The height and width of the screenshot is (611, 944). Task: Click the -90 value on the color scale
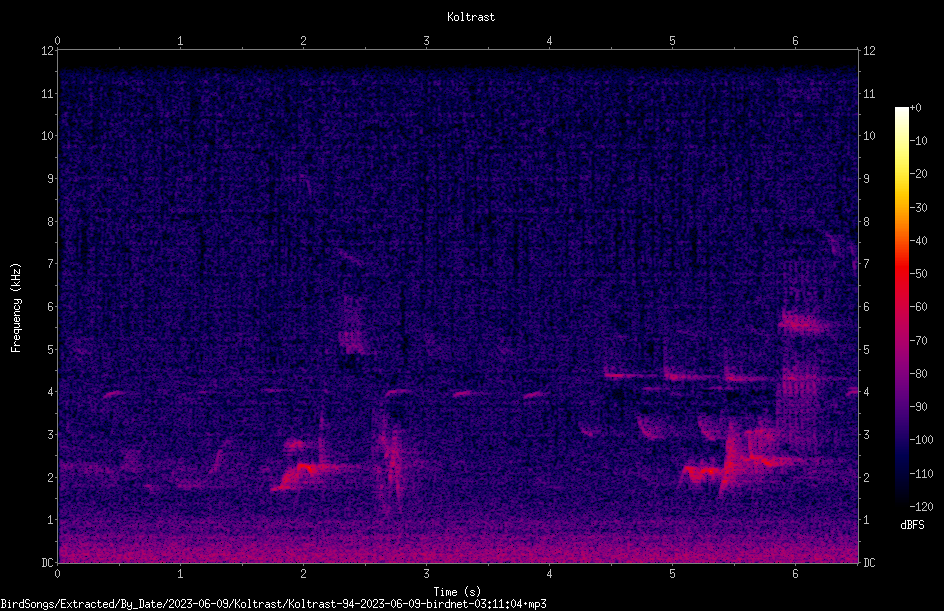pos(919,407)
